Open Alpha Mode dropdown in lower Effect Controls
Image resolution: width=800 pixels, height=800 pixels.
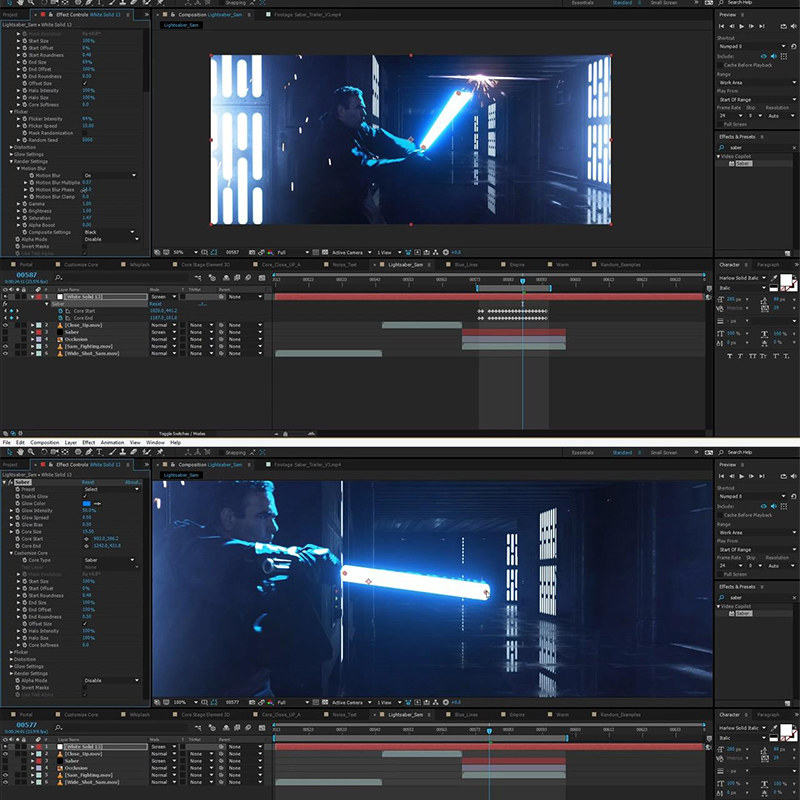pyautogui.click(x=111, y=681)
